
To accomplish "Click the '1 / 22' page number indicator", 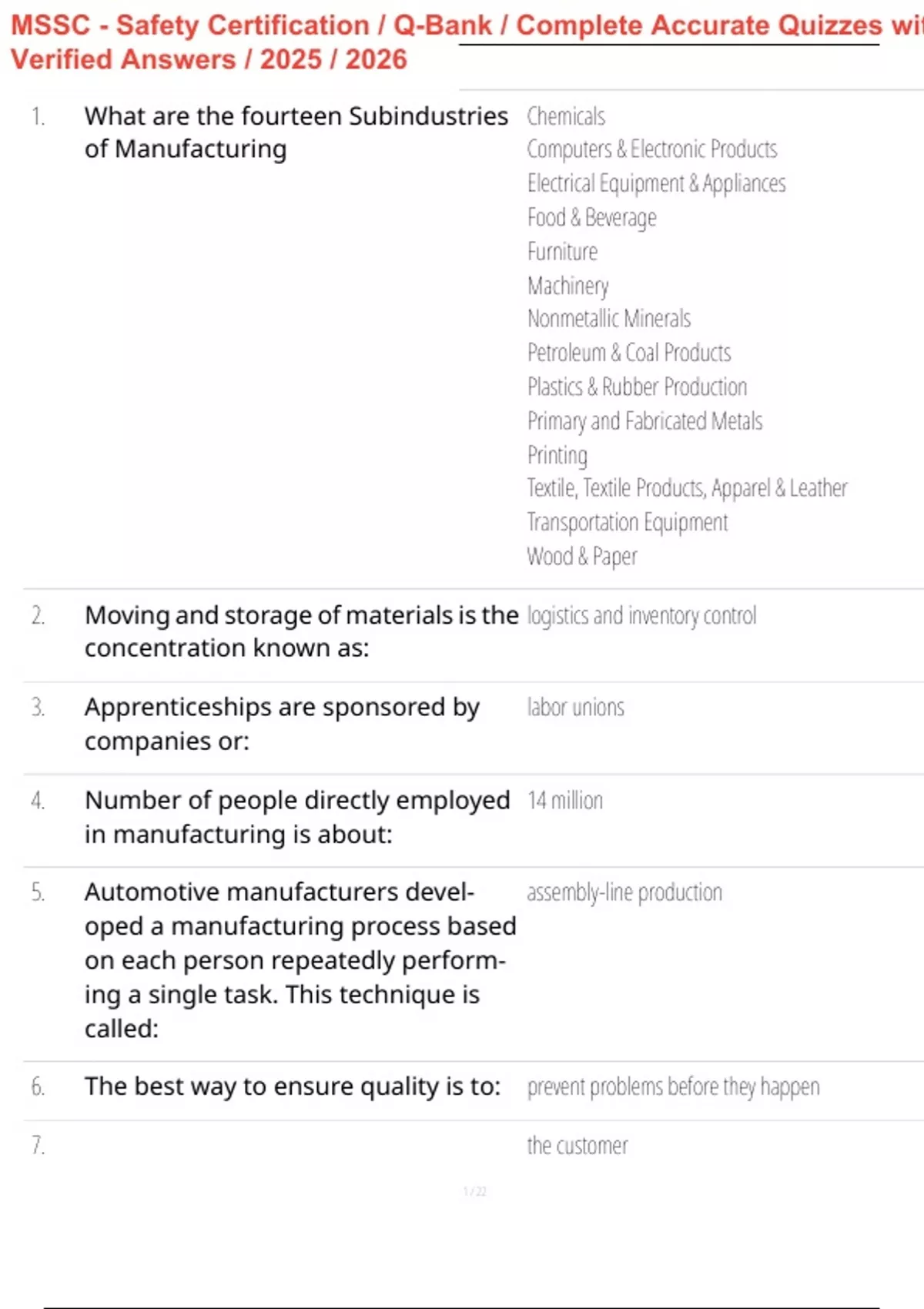I will [x=474, y=1192].
